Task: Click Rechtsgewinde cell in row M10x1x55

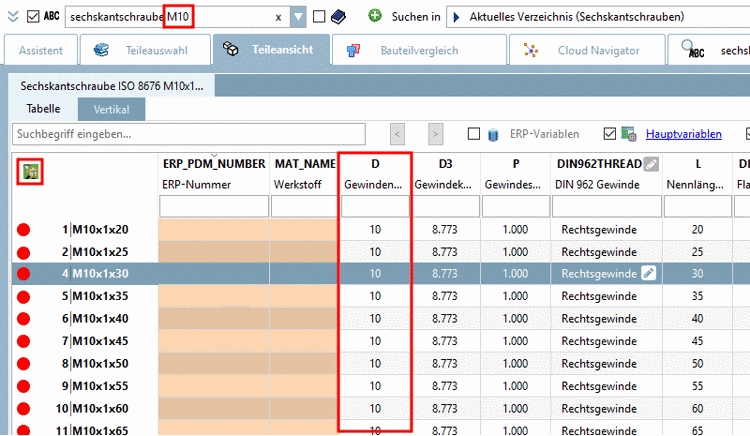Action: [607, 386]
